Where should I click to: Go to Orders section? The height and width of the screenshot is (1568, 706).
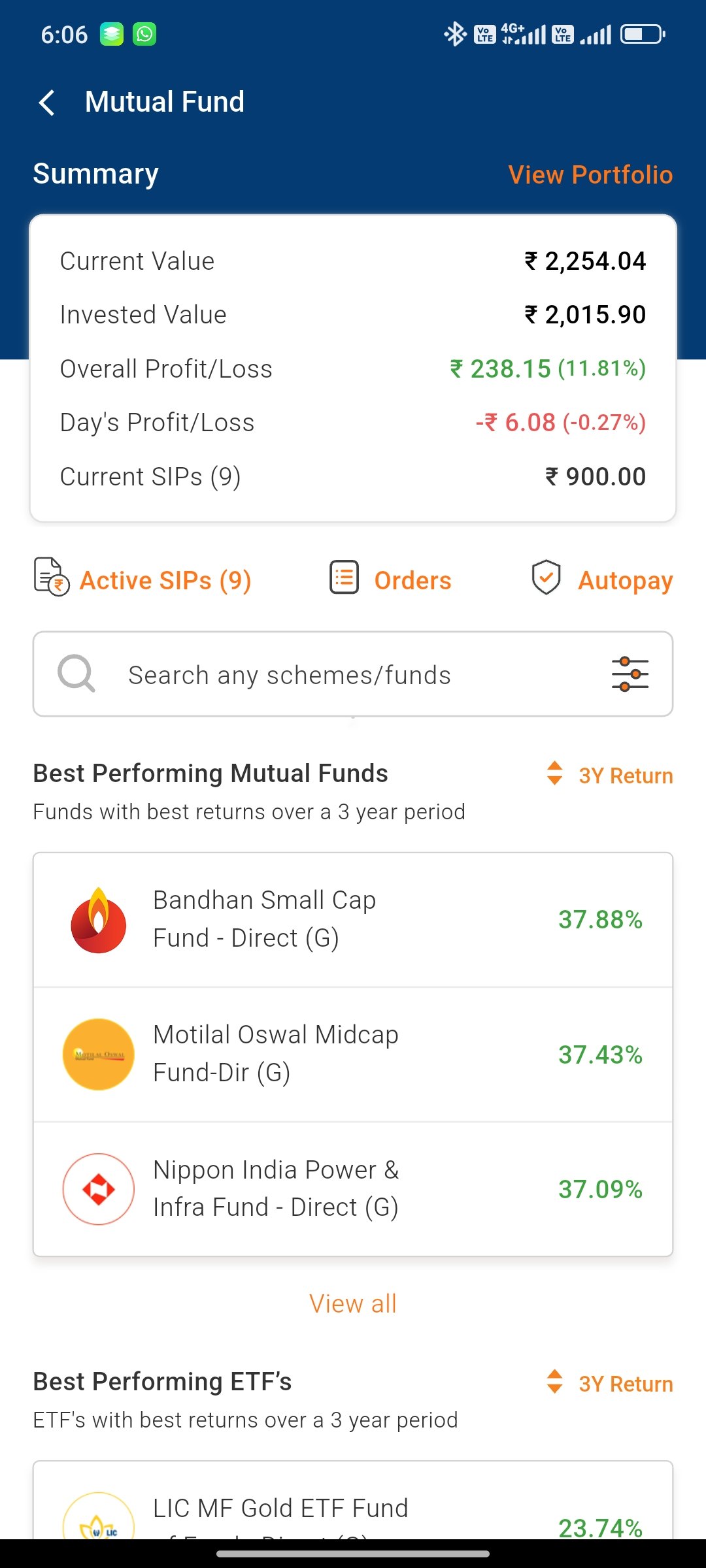click(x=412, y=580)
